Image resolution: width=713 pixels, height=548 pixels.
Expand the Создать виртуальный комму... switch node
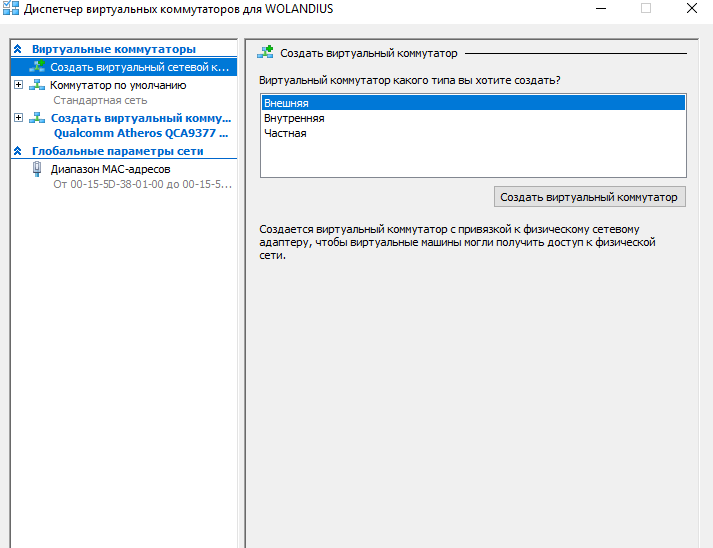pyautogui.click(x=18, y=117)
